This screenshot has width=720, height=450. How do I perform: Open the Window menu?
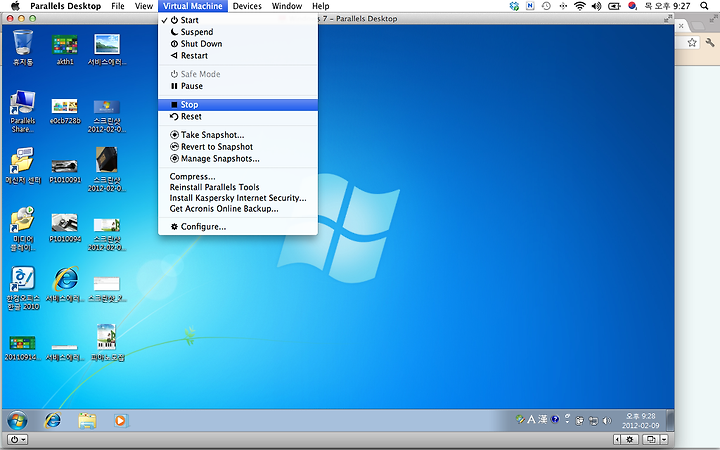click(x=287, y=6)
